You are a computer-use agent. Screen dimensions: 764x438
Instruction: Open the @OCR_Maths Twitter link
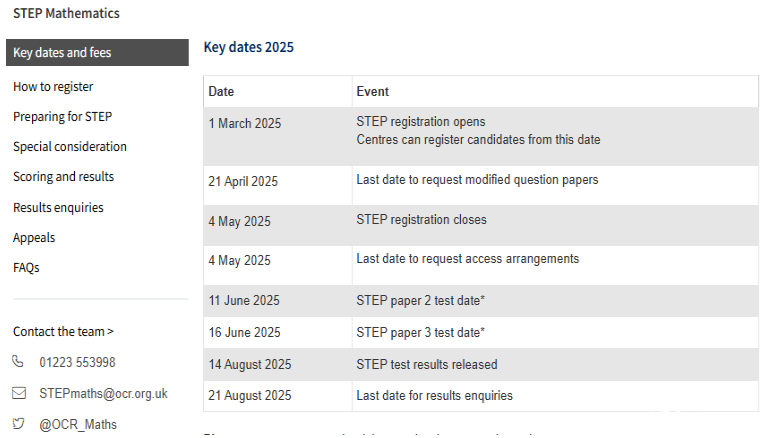pos(78,424)
